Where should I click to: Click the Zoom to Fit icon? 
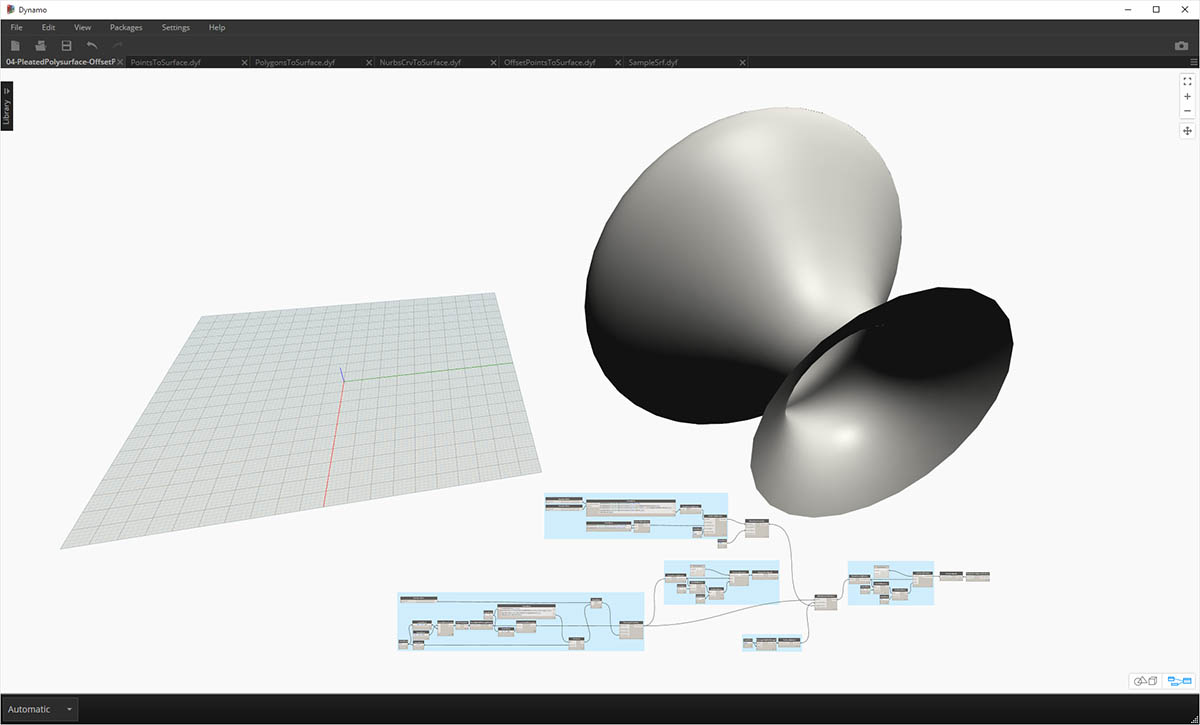(1187, 82)
